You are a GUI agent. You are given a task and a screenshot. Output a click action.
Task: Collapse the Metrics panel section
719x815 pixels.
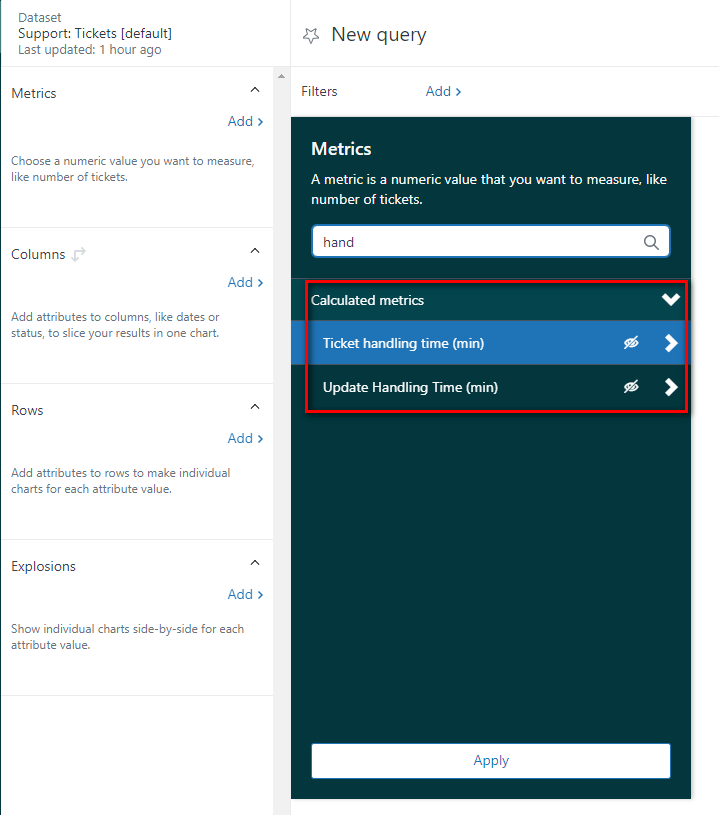point(254,91)
